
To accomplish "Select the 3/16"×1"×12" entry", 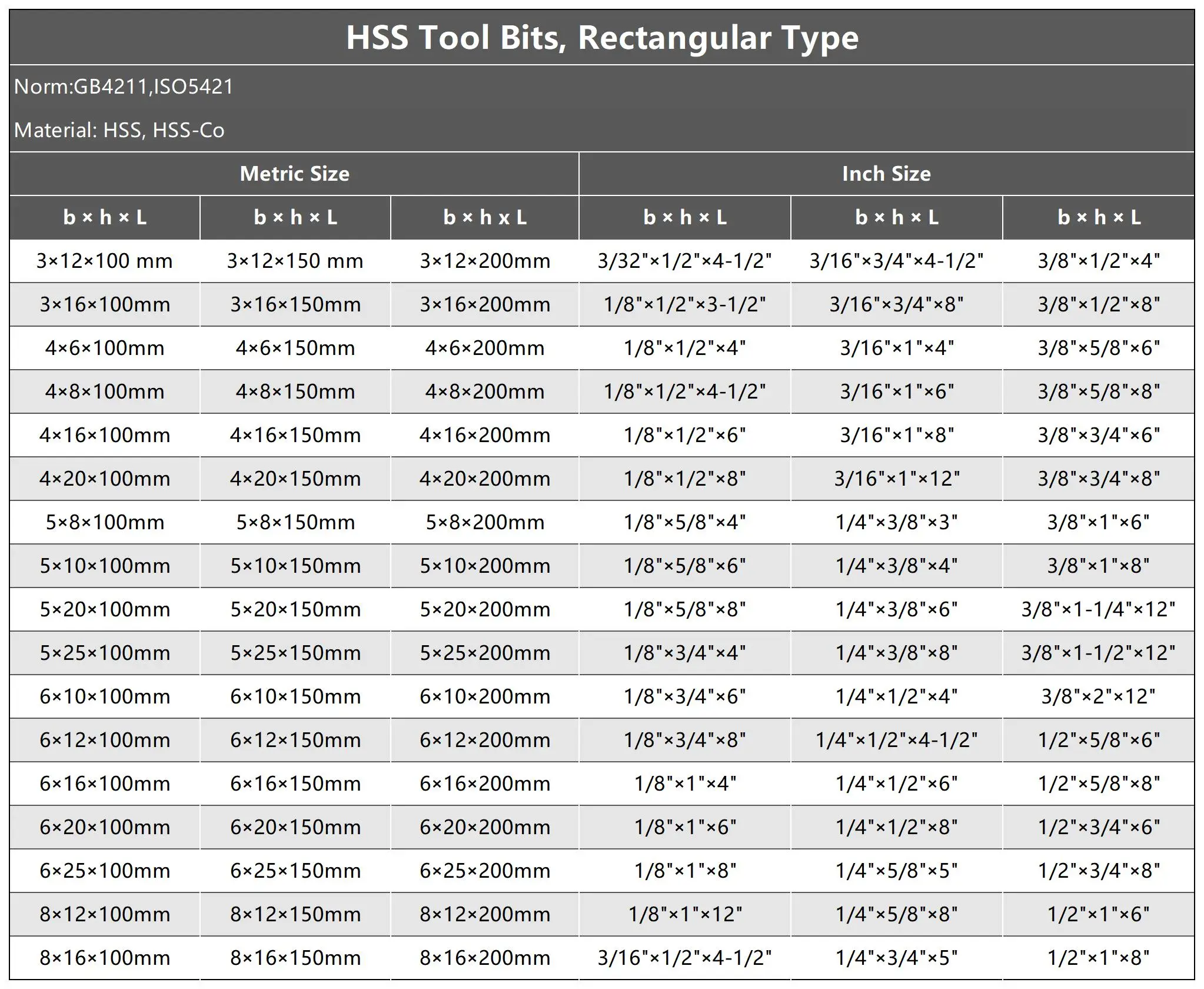I will coord(896,479).
